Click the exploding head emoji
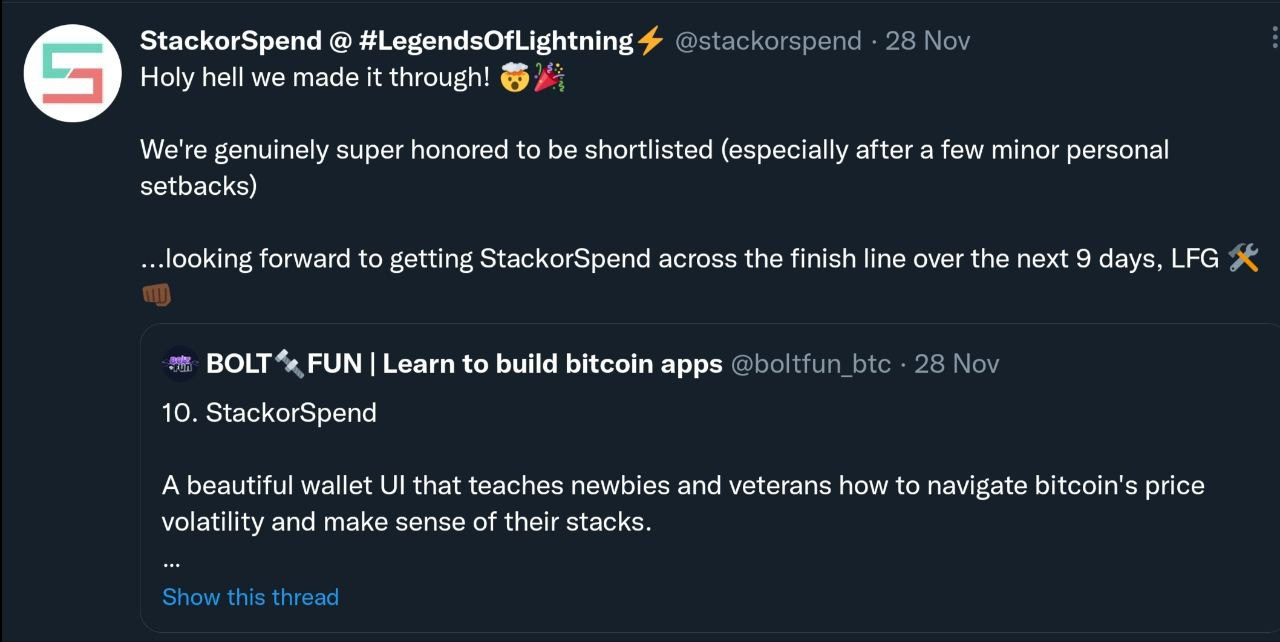 click(513, 78)
